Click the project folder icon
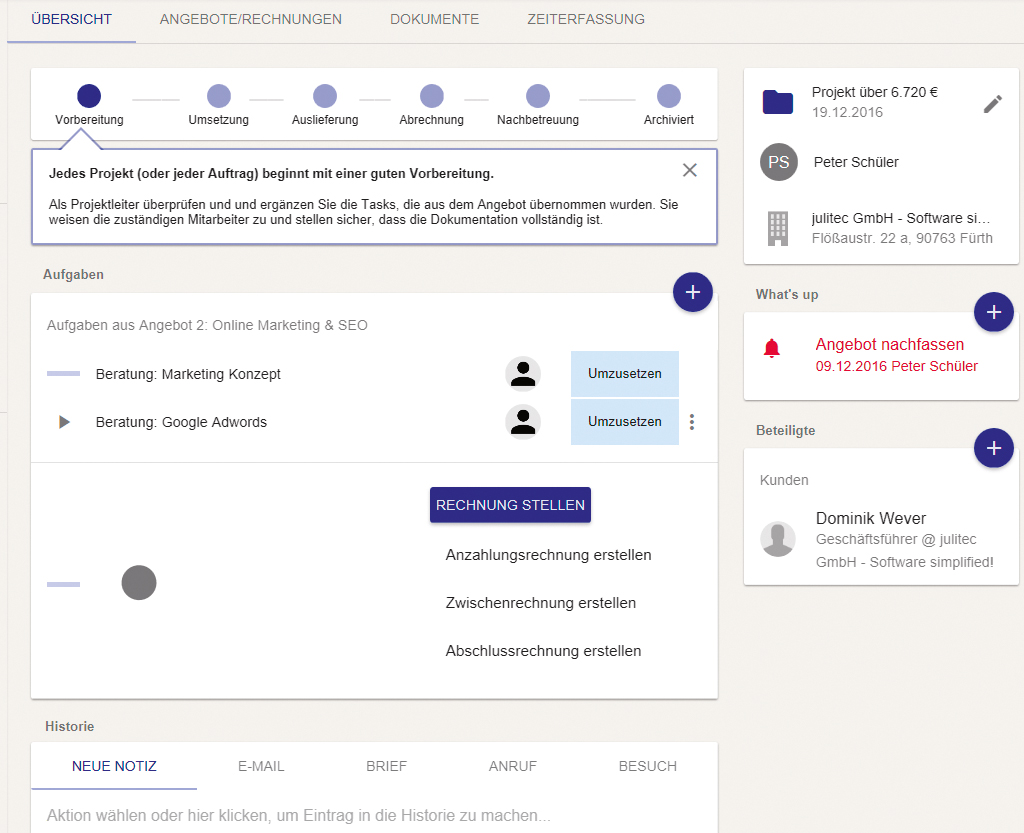This screenshot has width=1024, height=833. tap(777, 102)
